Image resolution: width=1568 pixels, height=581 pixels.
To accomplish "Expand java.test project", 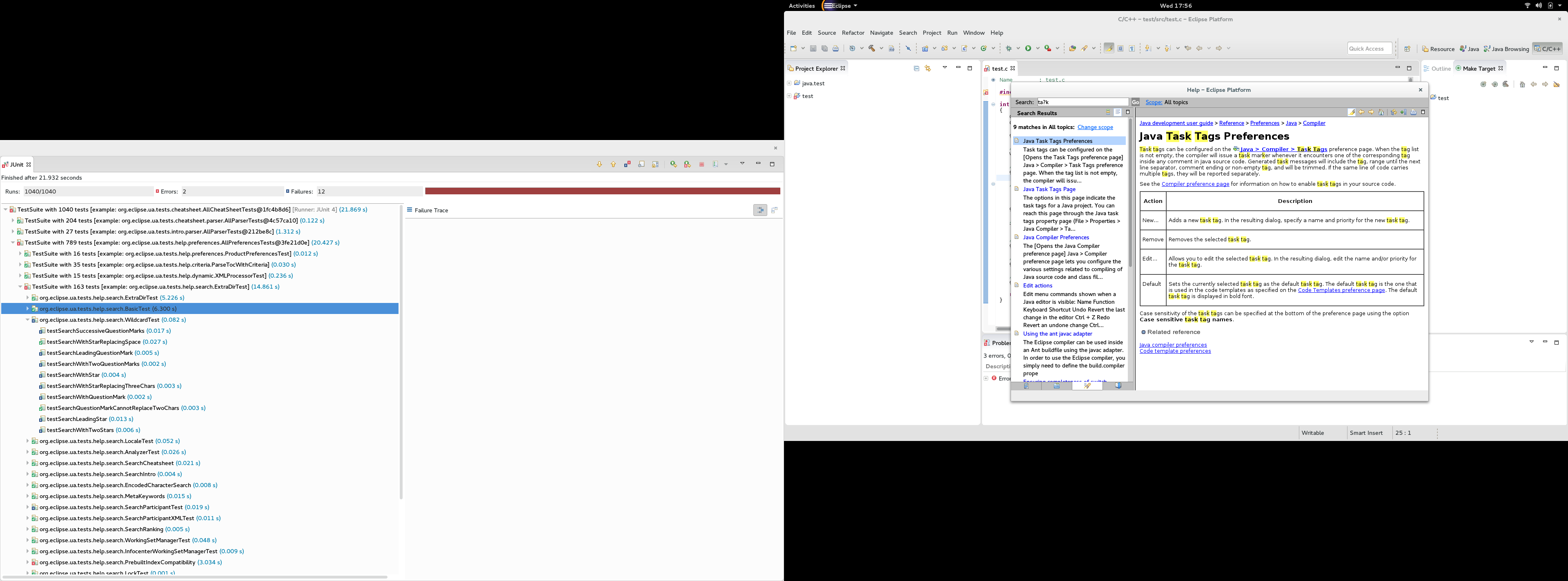I will click(789, 83).
